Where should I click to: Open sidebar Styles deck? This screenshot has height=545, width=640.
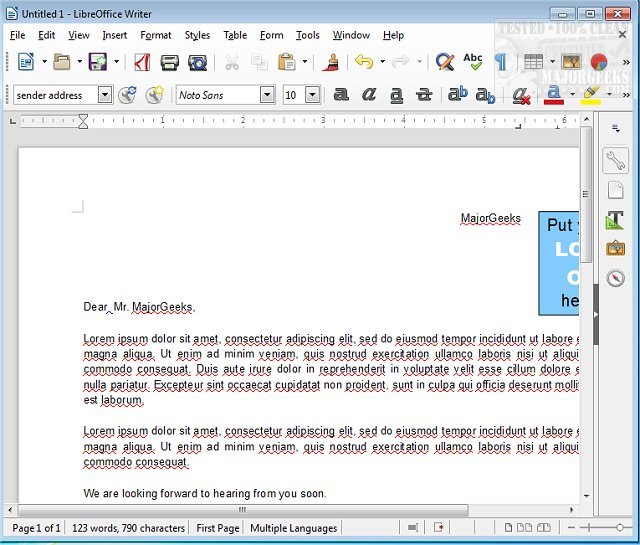pyautogui.click(x=615, y=220)
